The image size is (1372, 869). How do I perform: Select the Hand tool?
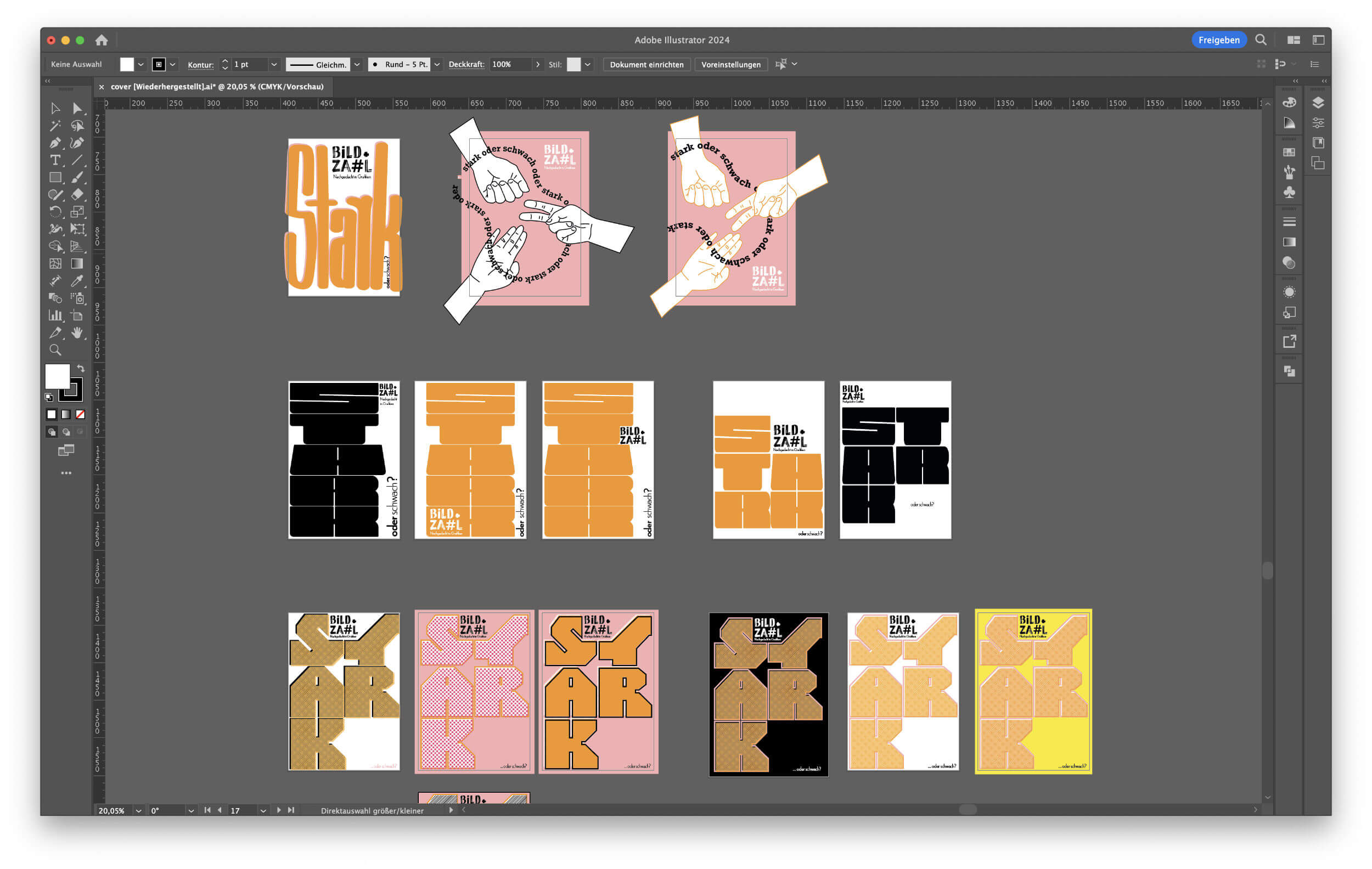coord(77,332)
